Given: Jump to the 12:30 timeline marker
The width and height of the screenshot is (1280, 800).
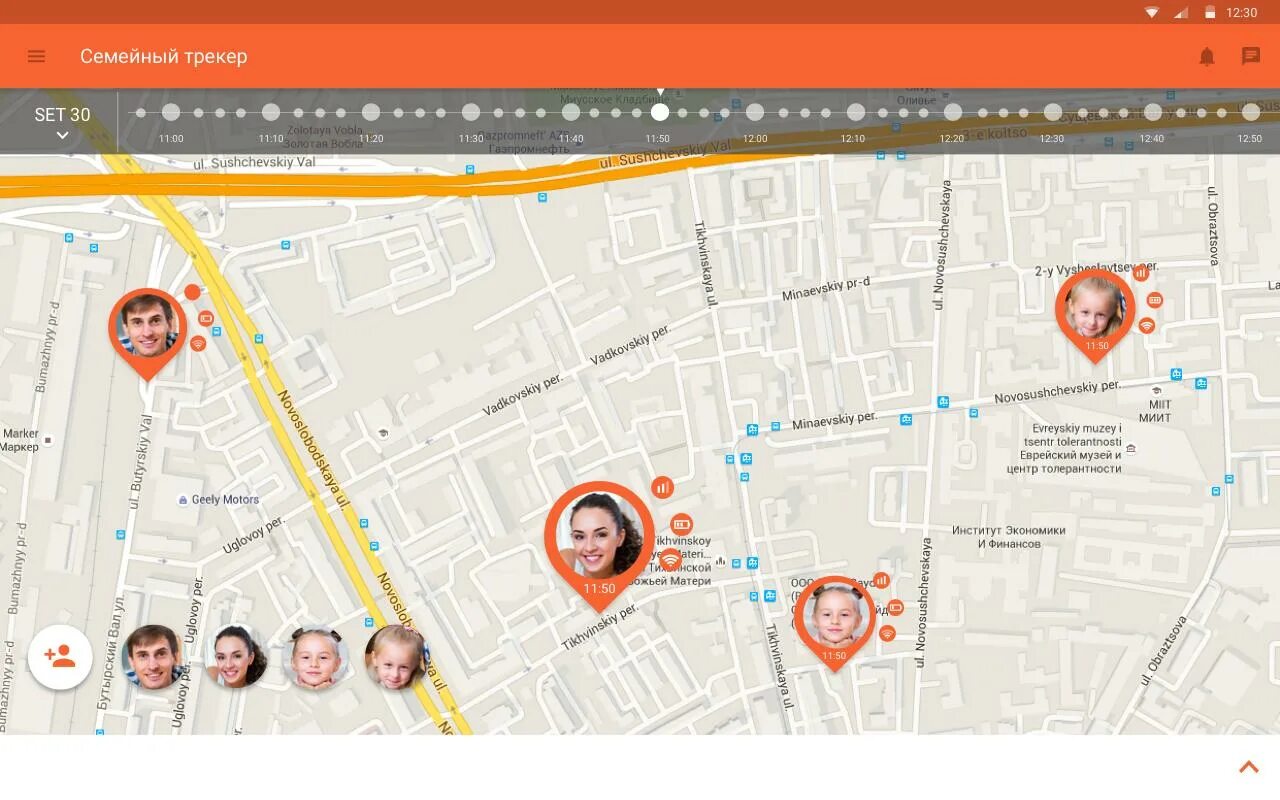Looking at the screenshot, I should [1053, 112].
